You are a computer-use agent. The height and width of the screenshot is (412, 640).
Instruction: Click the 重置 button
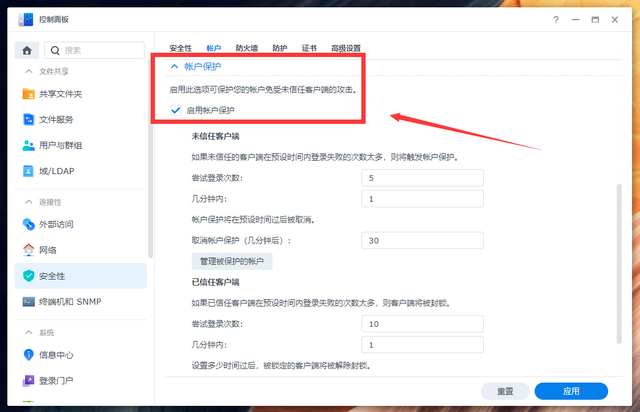(x=505, y=391)
